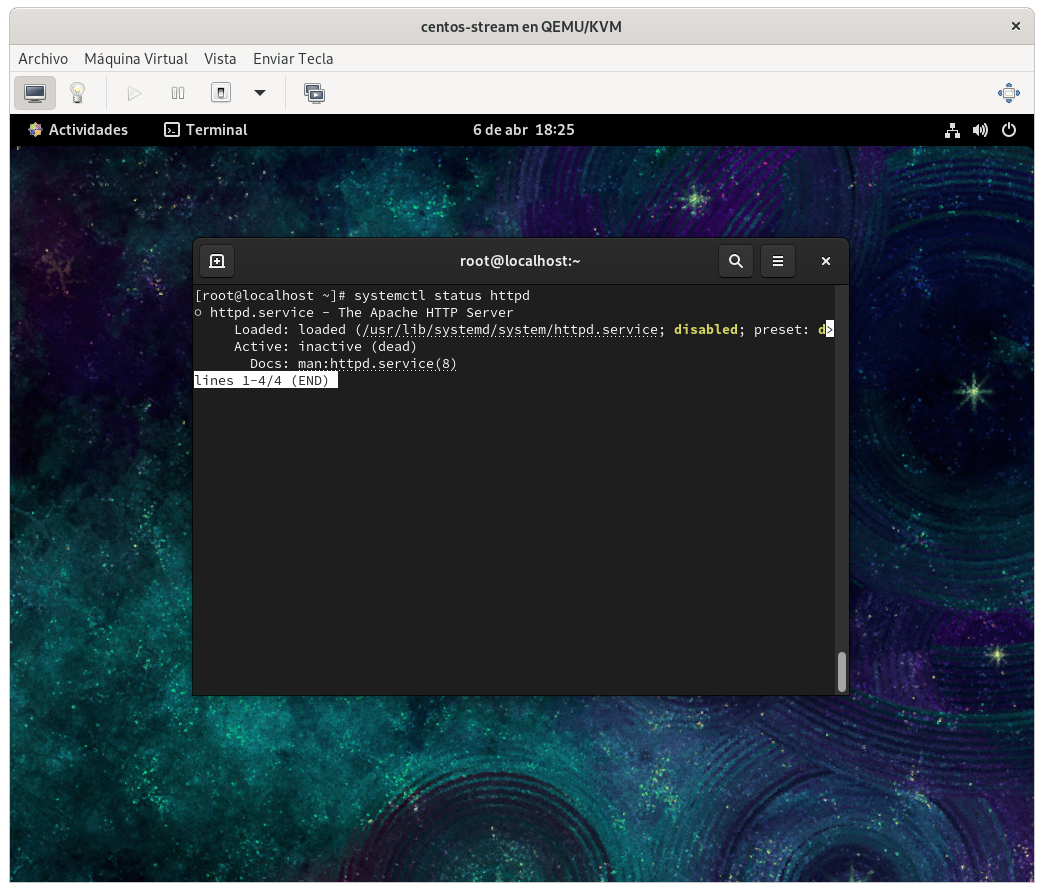The height and width of the screenshot is (892, 1044).
Task: Open the manage VM snapshots icon
Action: coord(314,93)
